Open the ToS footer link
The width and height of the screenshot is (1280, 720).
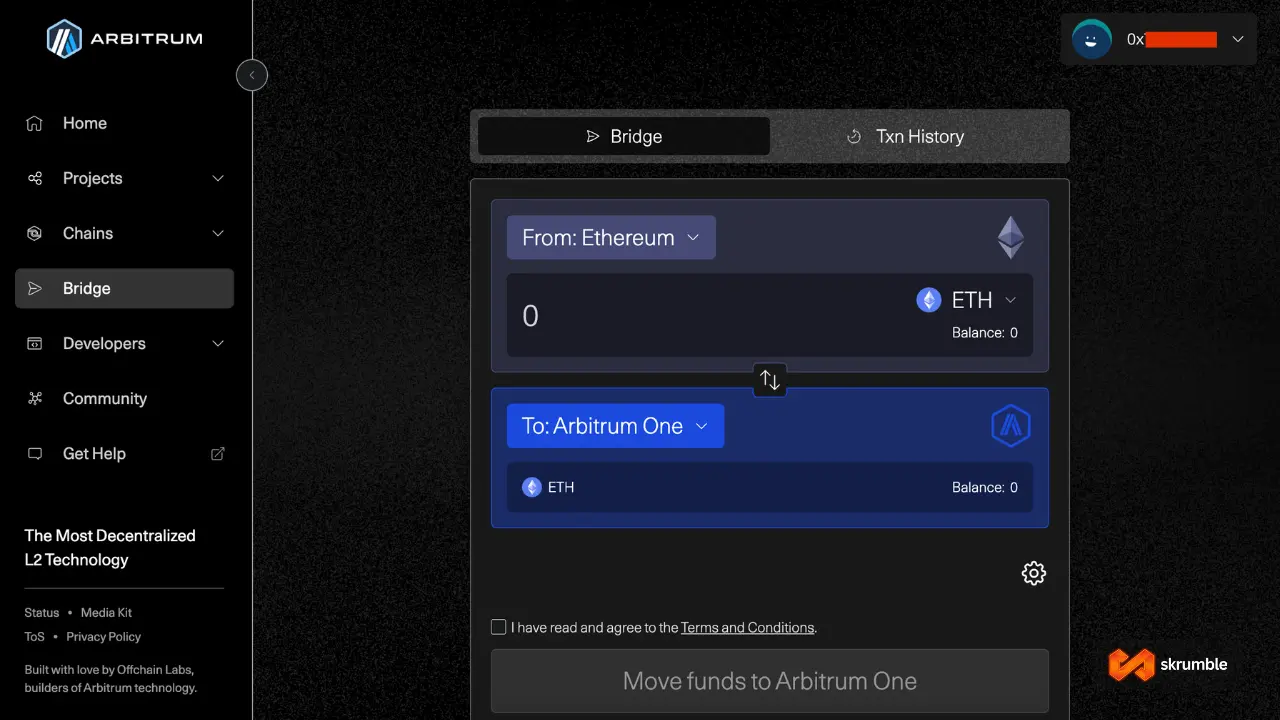click(x=34, y=636)
